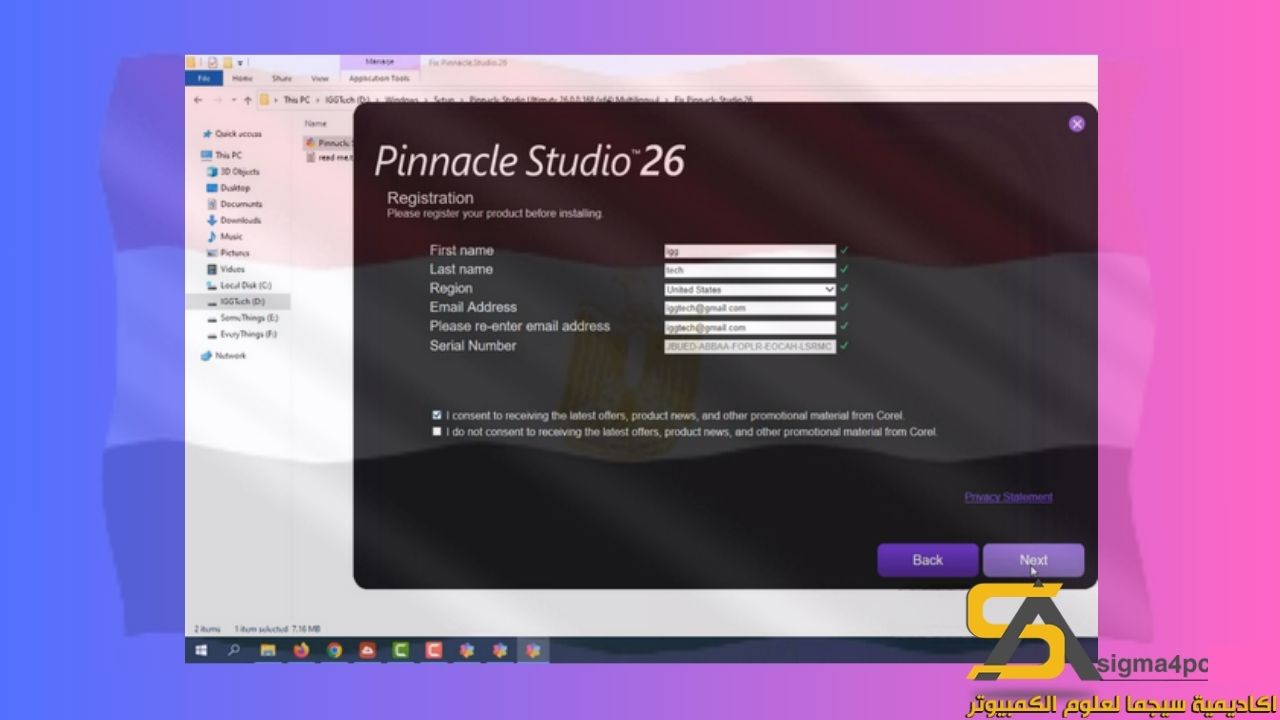
Task: Focus the Last name field
Action: (x=749, y=270)
